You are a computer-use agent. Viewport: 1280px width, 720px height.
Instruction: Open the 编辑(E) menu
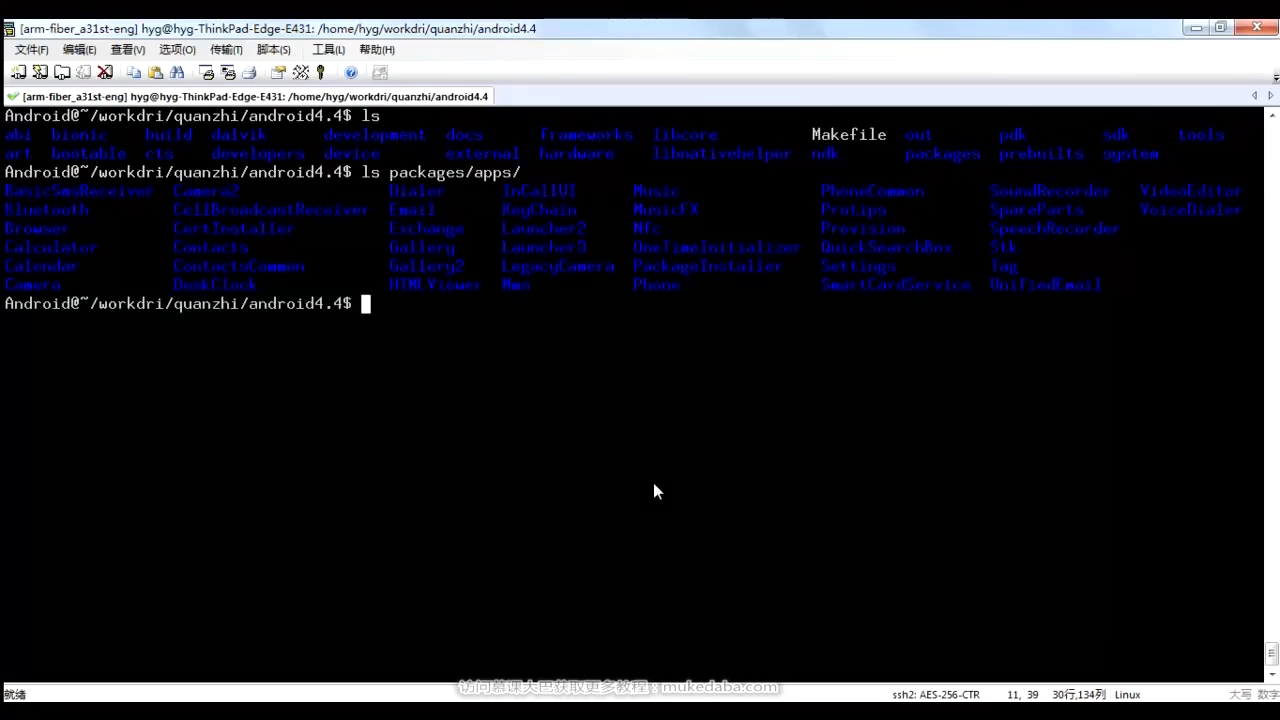click(x=80, y=49)
